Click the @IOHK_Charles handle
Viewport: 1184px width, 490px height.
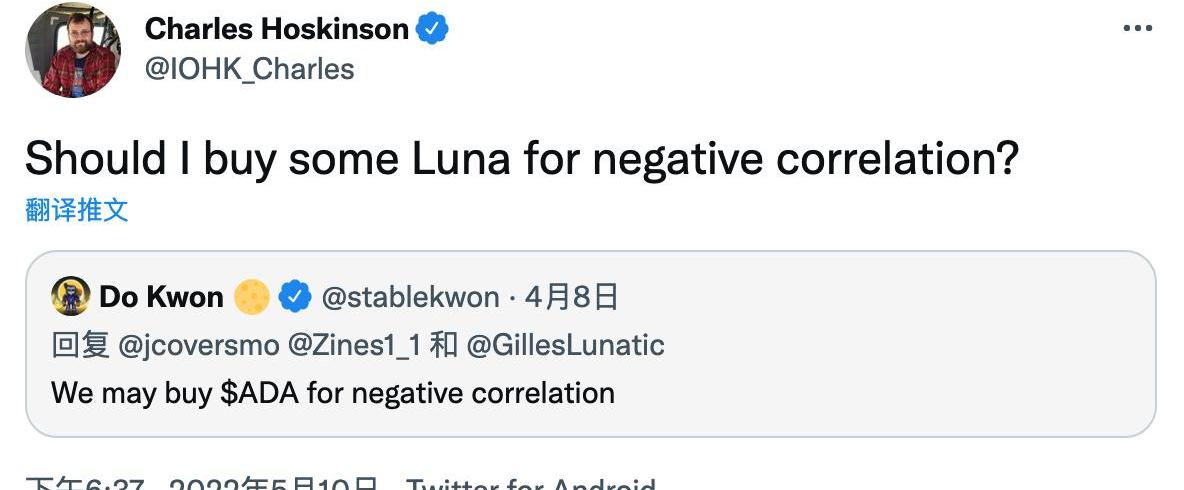click(x=250, y=69)
